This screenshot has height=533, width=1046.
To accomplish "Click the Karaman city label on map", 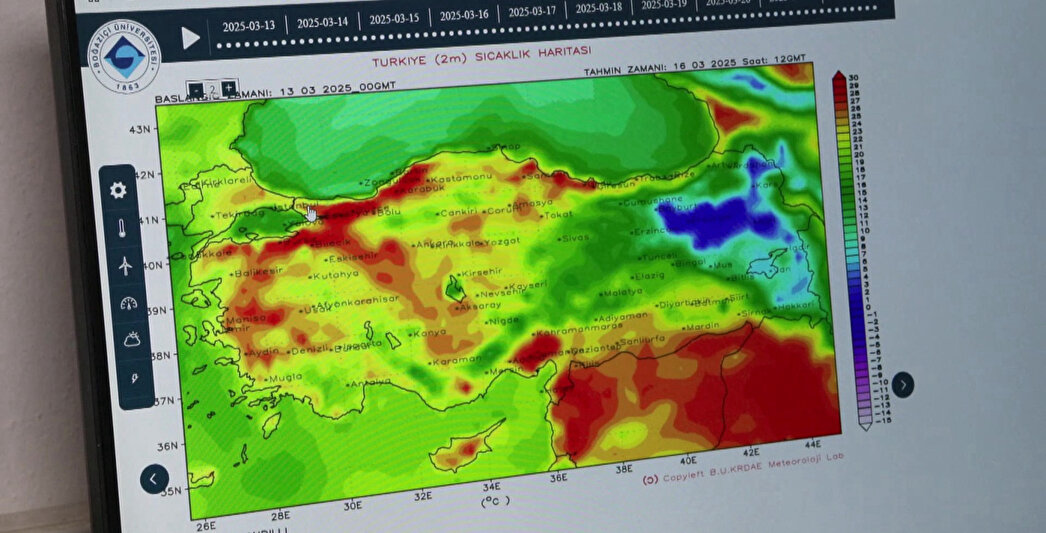I will [455, 360].
